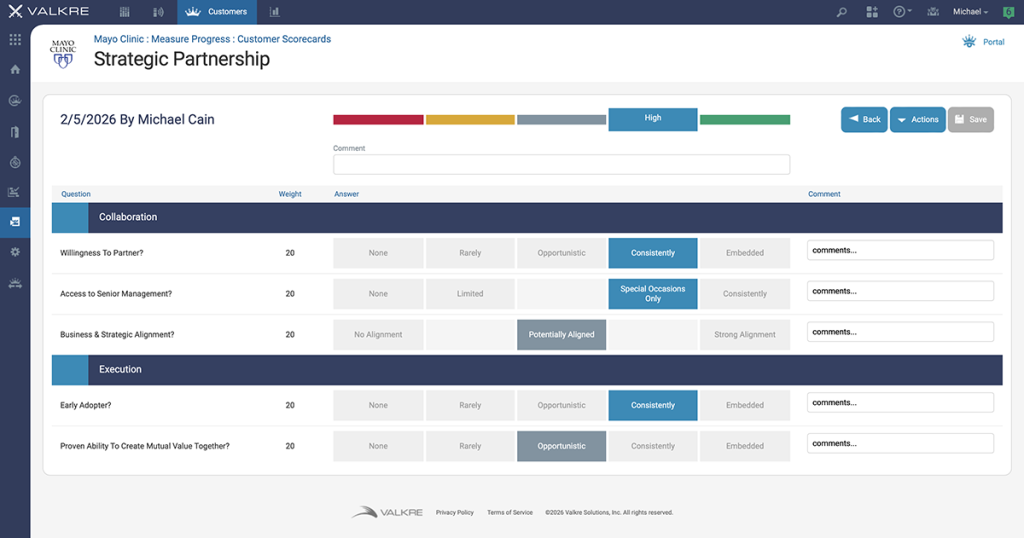Select 'Embedded' for Willingness To Partner
This screenshot has width=1024, height=538.
(x=744, y=253)
